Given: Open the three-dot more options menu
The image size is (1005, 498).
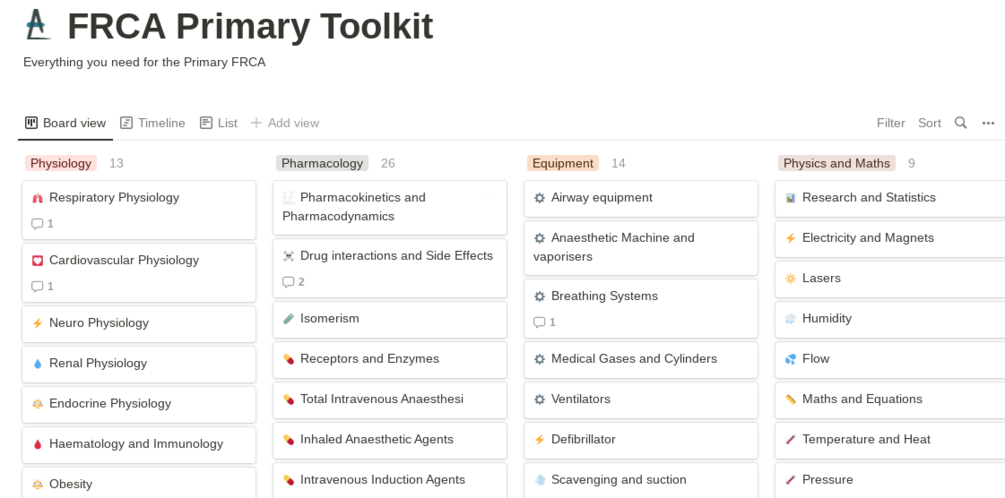Looking at the screenshot, I should (988, 123).
